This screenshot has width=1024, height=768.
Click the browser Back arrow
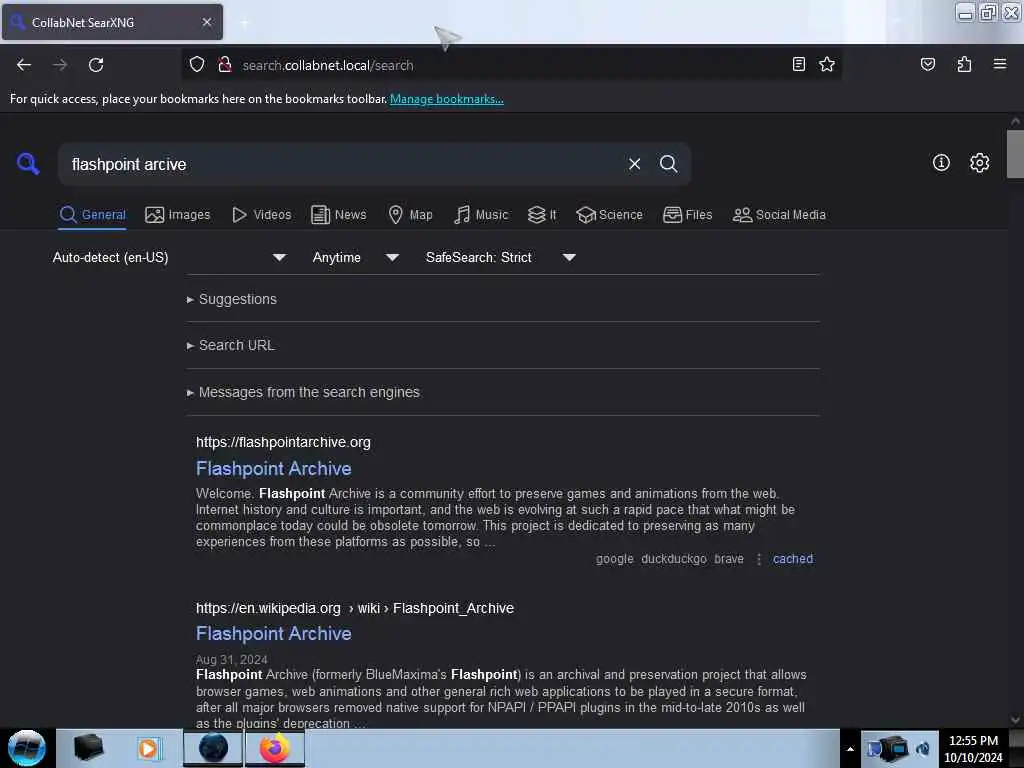tap(24, 65)
